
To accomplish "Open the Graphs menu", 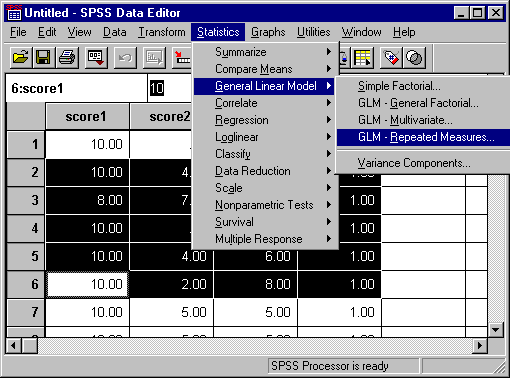I will pos(268,32).
